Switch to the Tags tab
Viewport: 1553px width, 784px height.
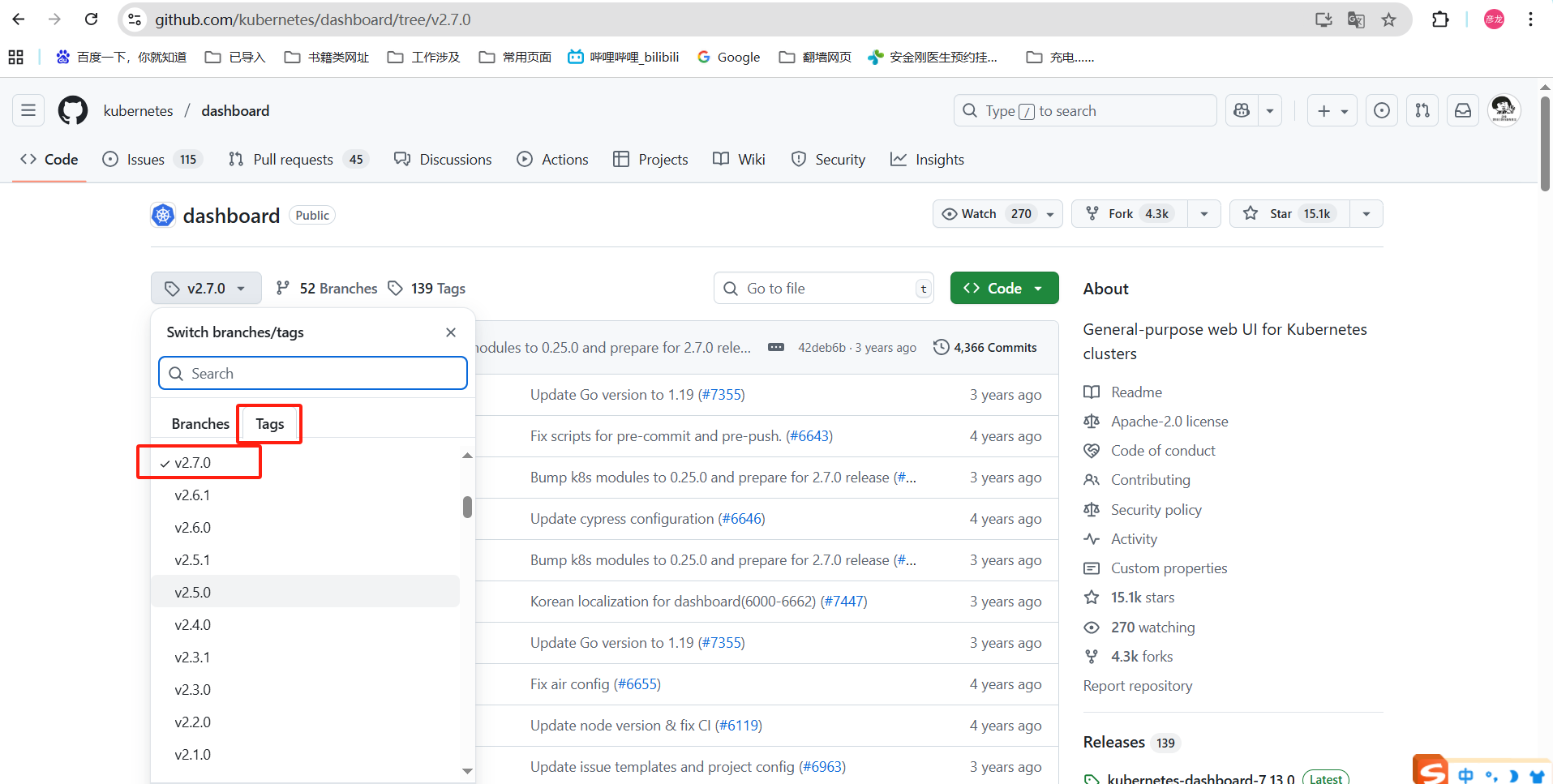pyautogui.click(x=270, y=424)
